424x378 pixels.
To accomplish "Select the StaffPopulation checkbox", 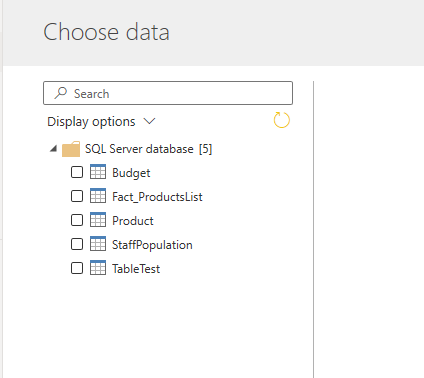I will click(x=77, y=244).
